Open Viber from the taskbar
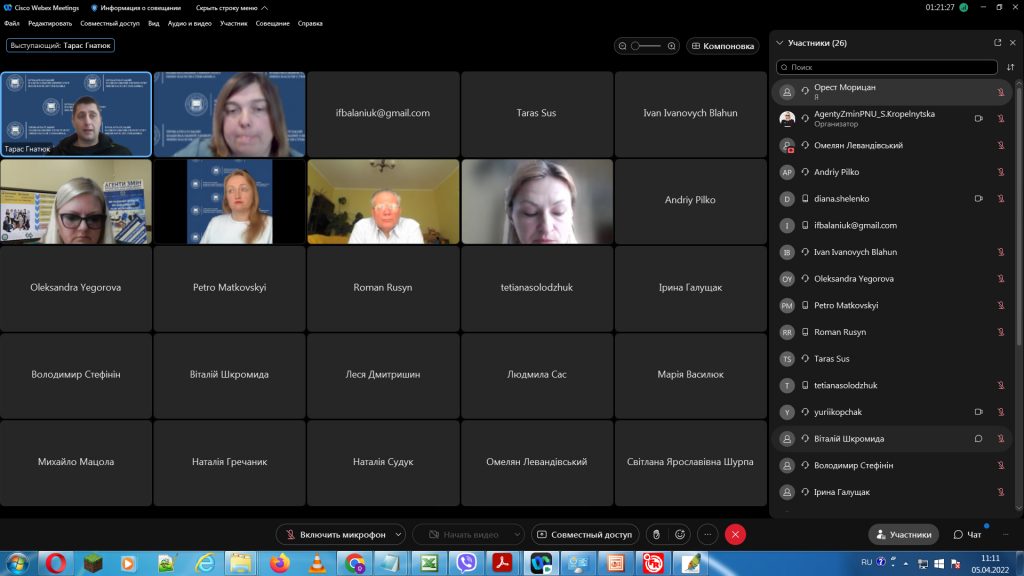 click(464, 564)
